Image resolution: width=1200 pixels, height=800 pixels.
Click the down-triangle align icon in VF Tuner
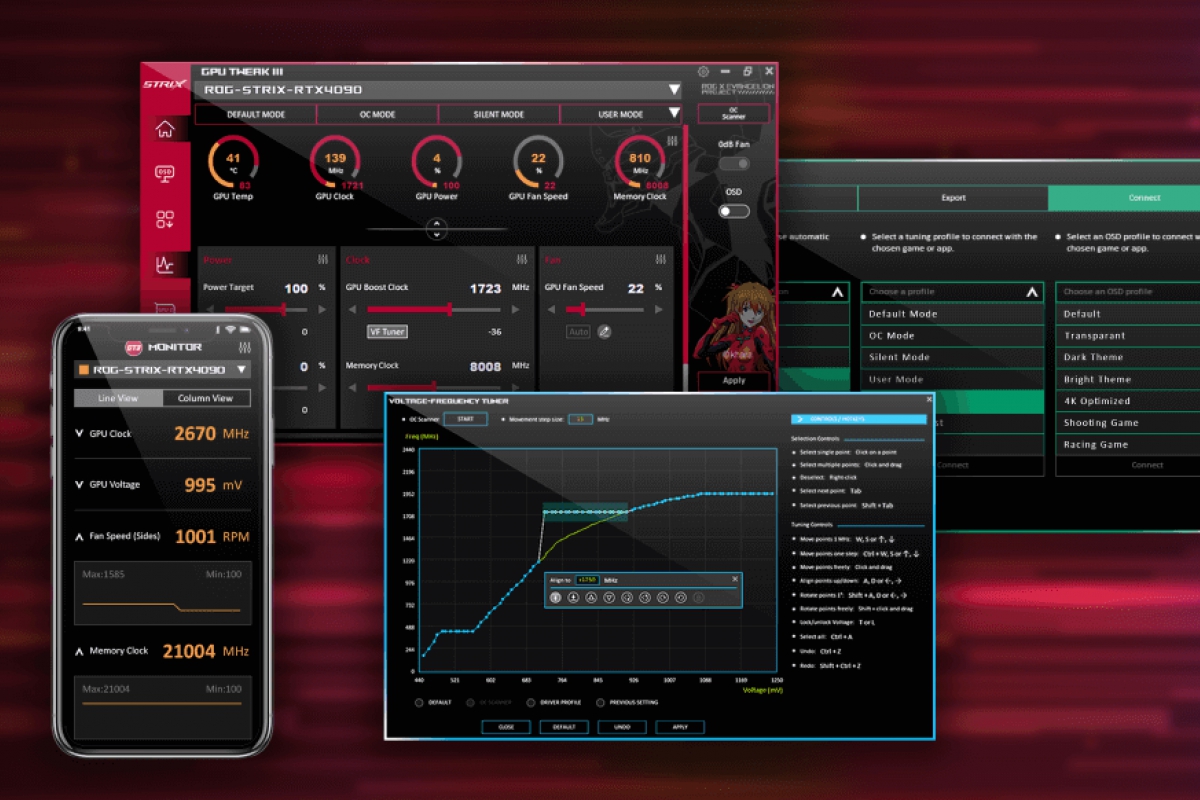coord(609,597)
